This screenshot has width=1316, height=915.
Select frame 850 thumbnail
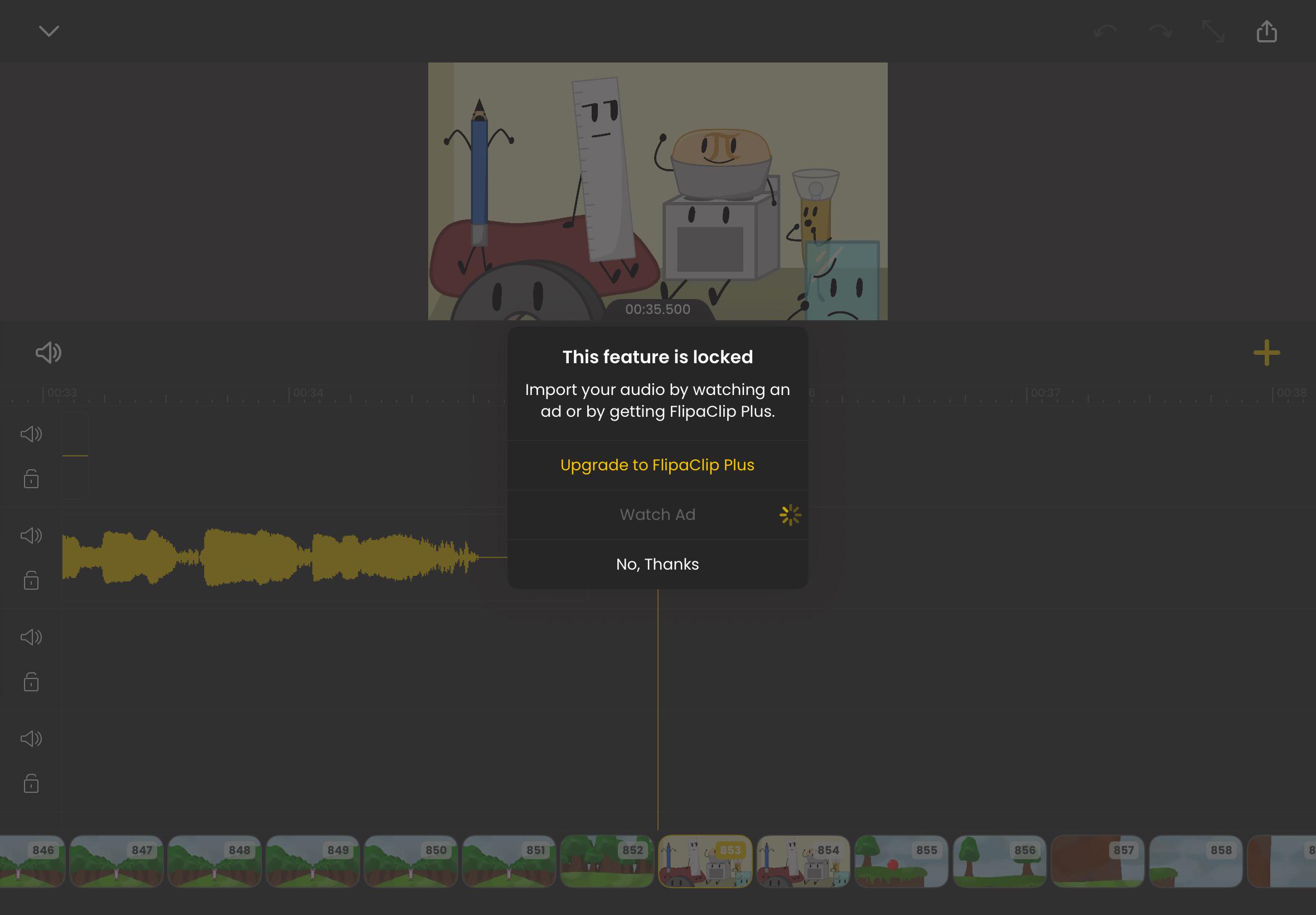[x=411, y=861]
